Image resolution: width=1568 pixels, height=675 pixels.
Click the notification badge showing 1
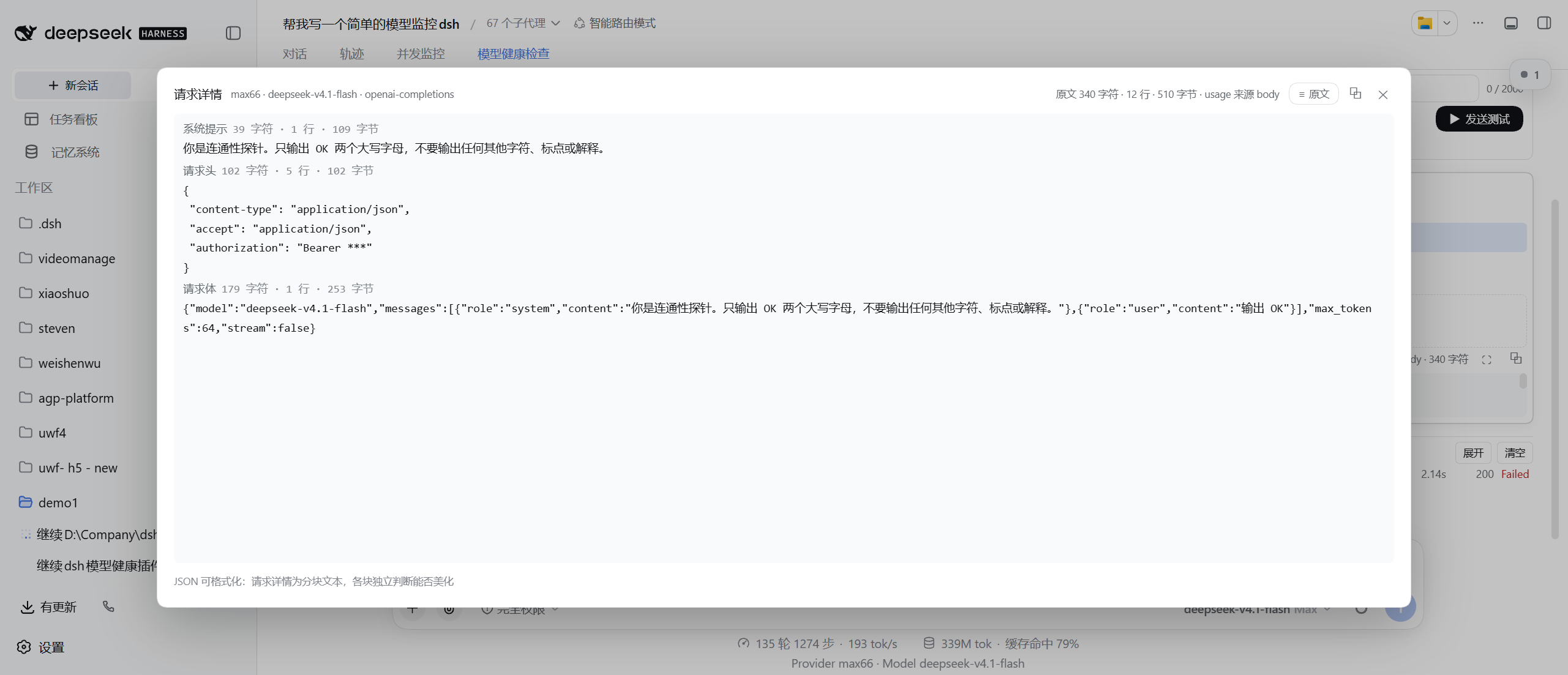coord(1529,75)
